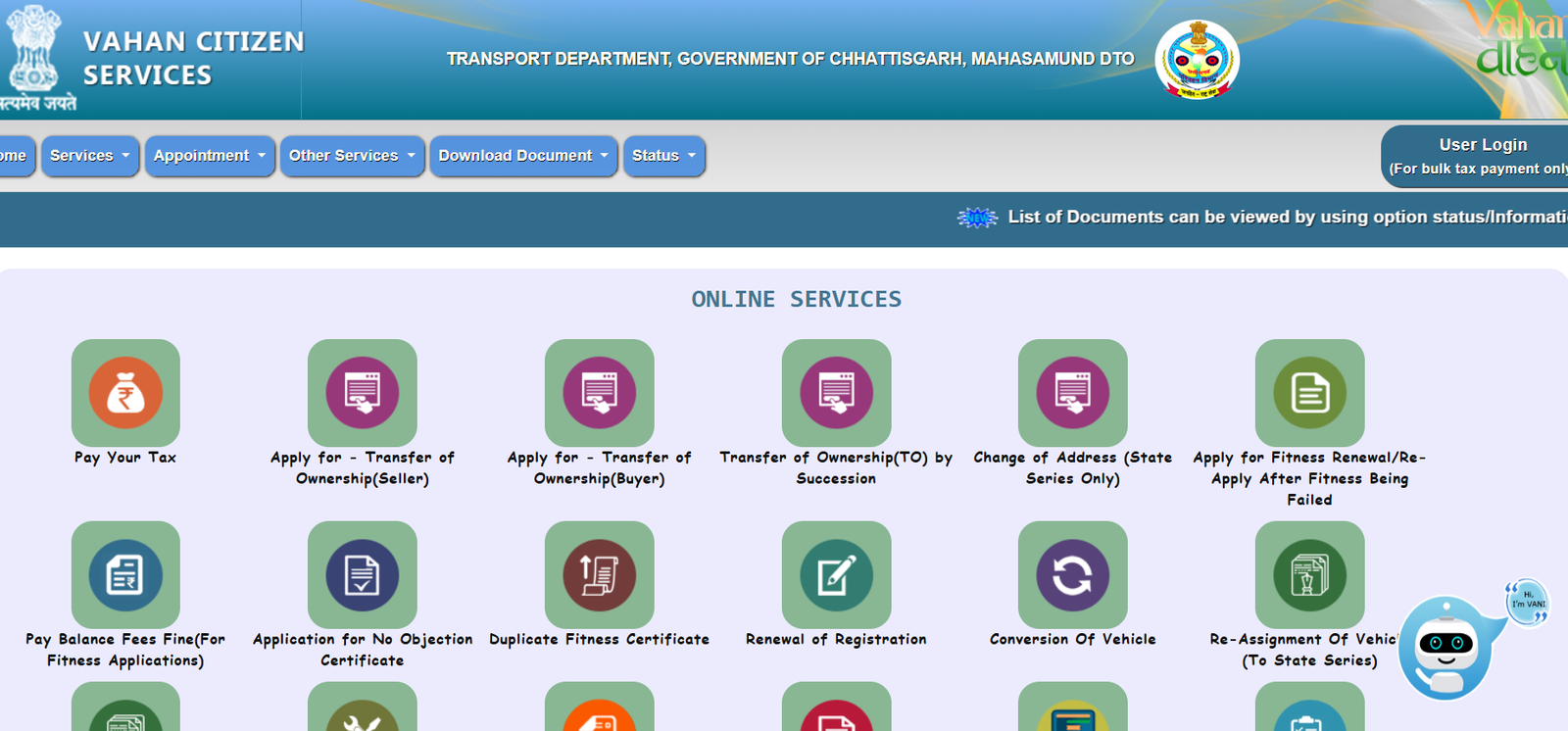Open the Pay Your Tax icon

[125, 393]
